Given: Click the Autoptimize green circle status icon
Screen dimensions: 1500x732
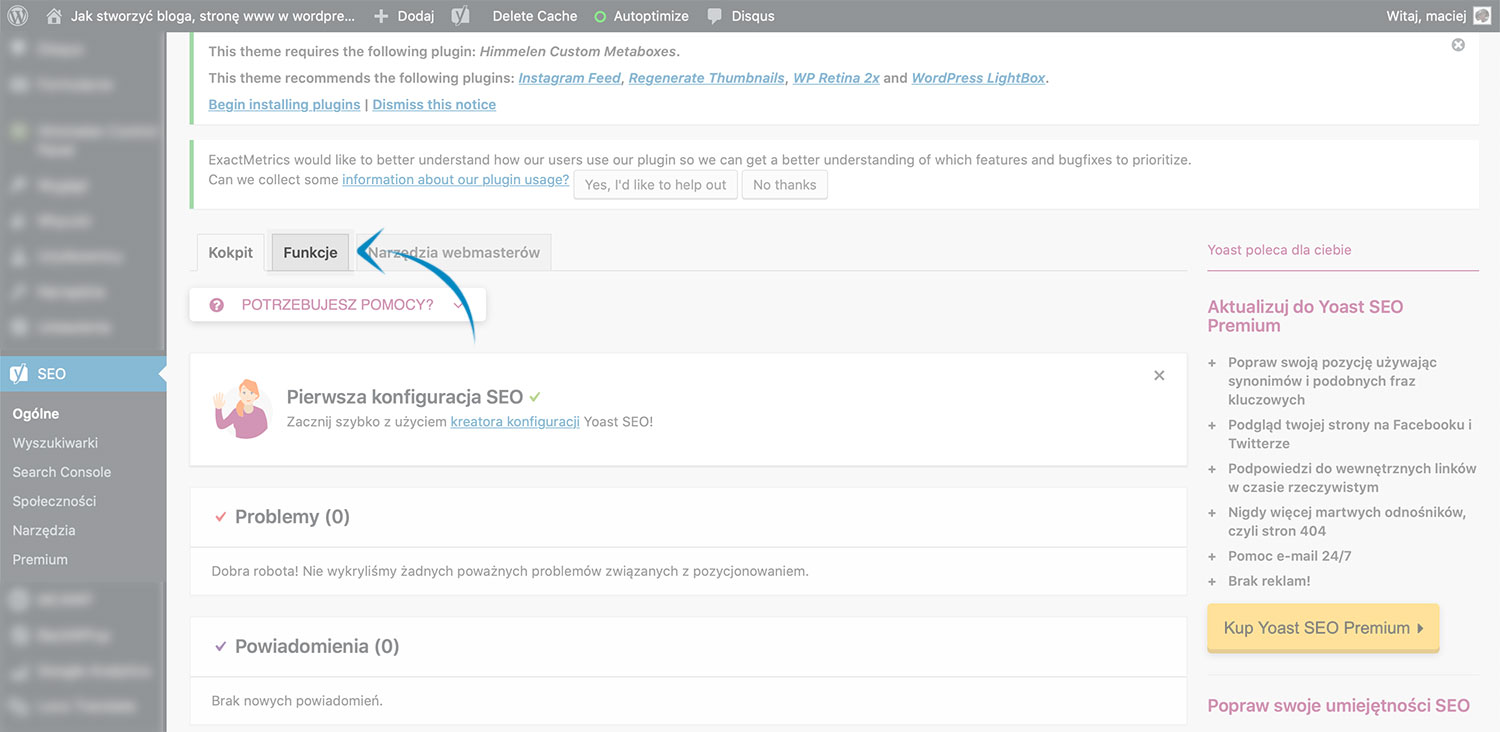Looking at the screenshot, I should tap(600, 17).
